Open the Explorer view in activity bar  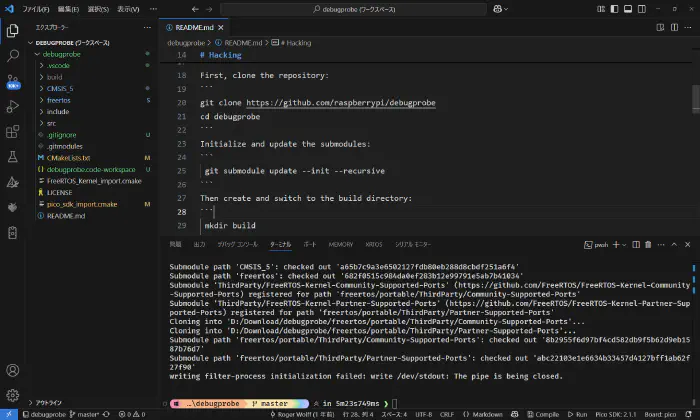click(12, 30)
